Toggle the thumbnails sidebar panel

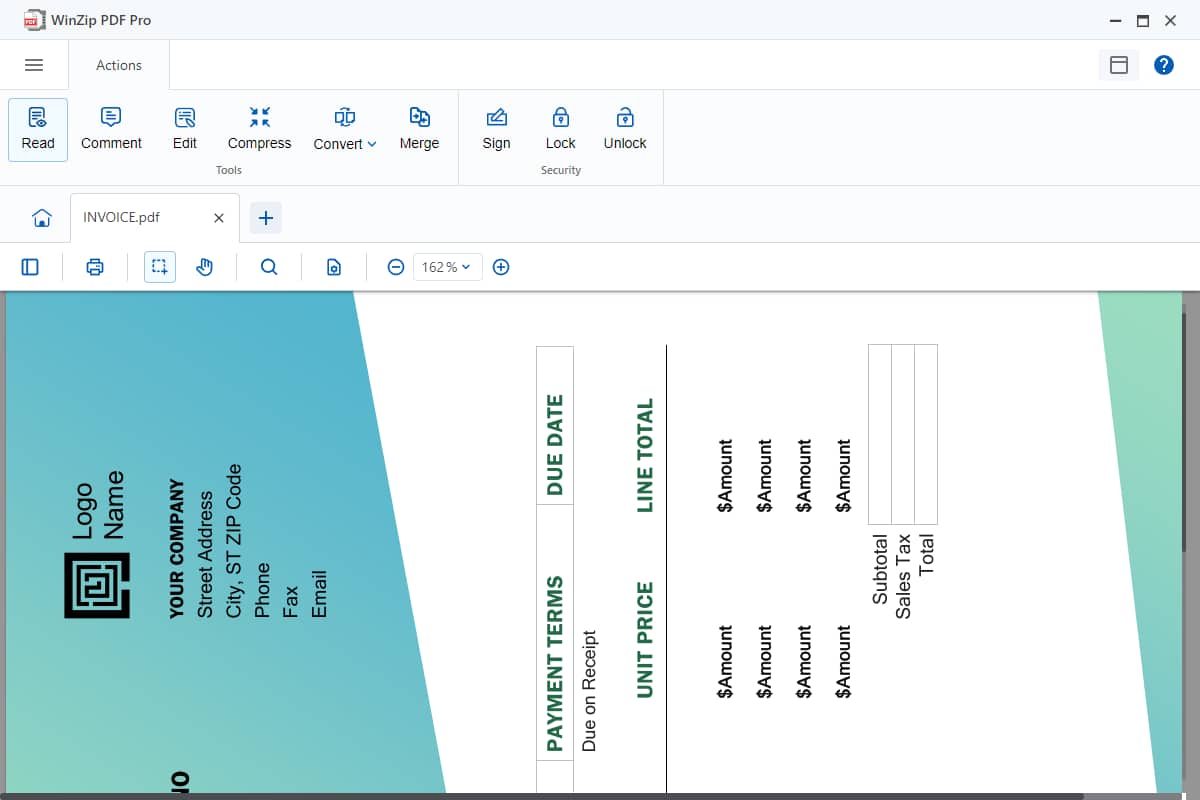[x=30, y=267]
